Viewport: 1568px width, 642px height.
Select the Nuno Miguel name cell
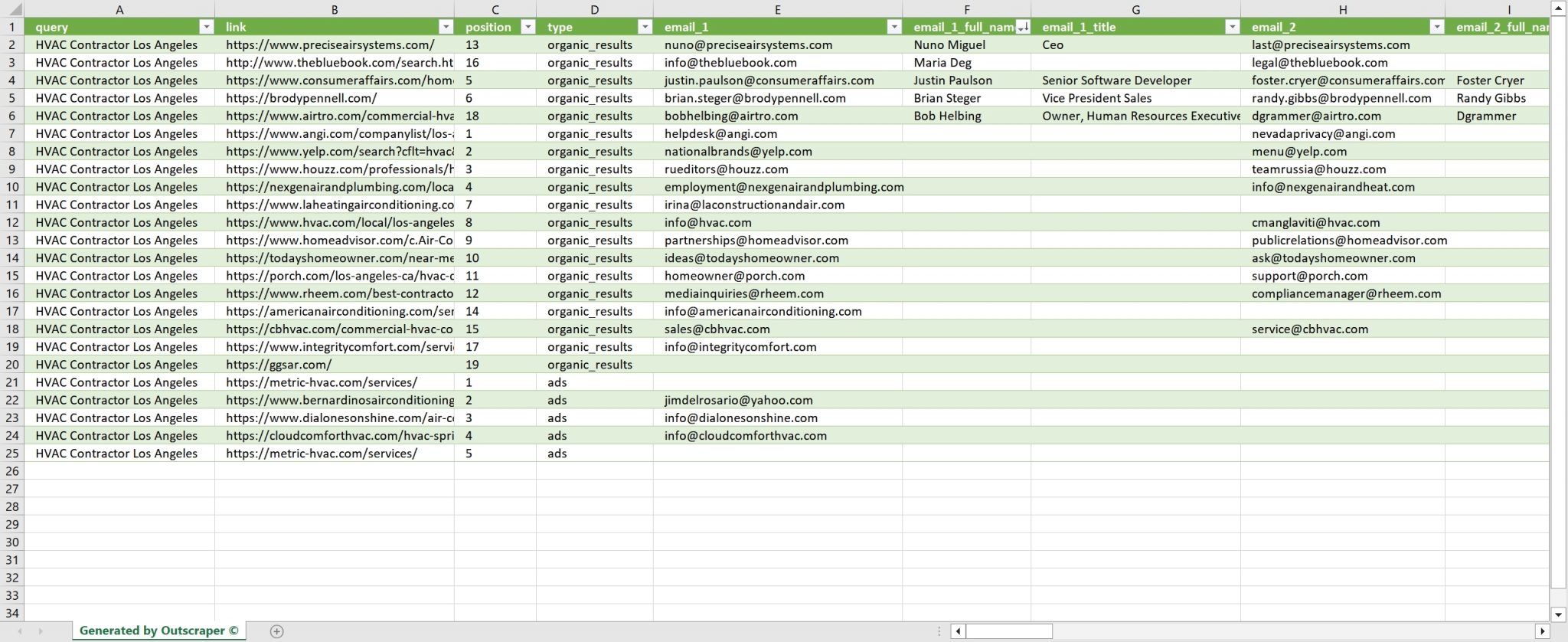click(967, 44)
